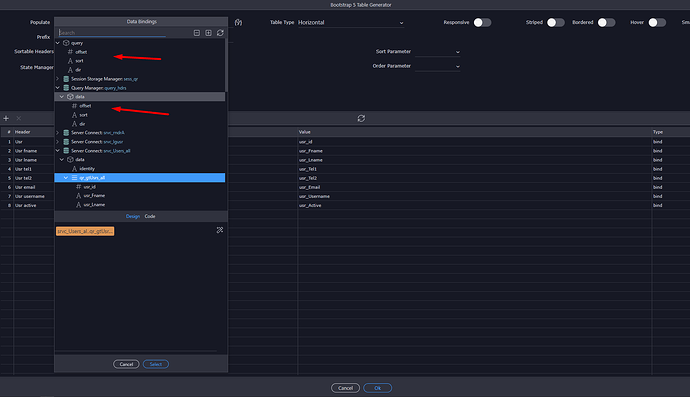This screenshot has height=397, width=690.
Task: Click the magic wand icon beside expression
Action: point(220,230)
